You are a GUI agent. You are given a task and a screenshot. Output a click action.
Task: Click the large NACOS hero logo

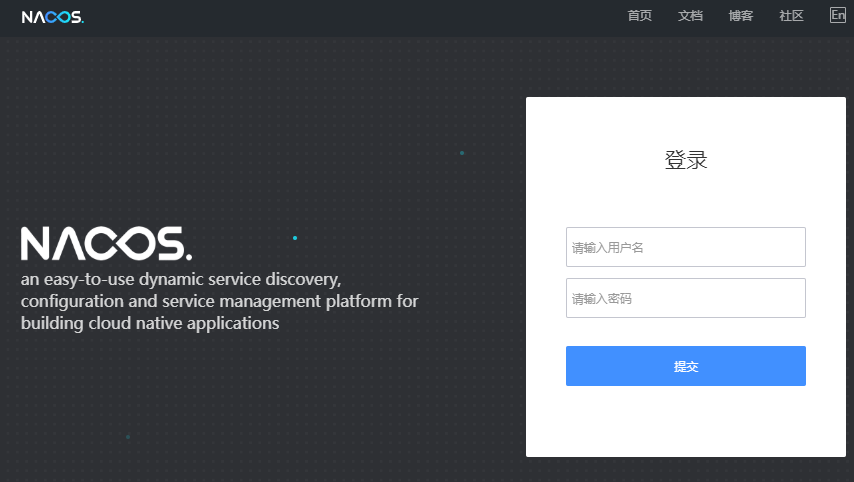point(106,244)
